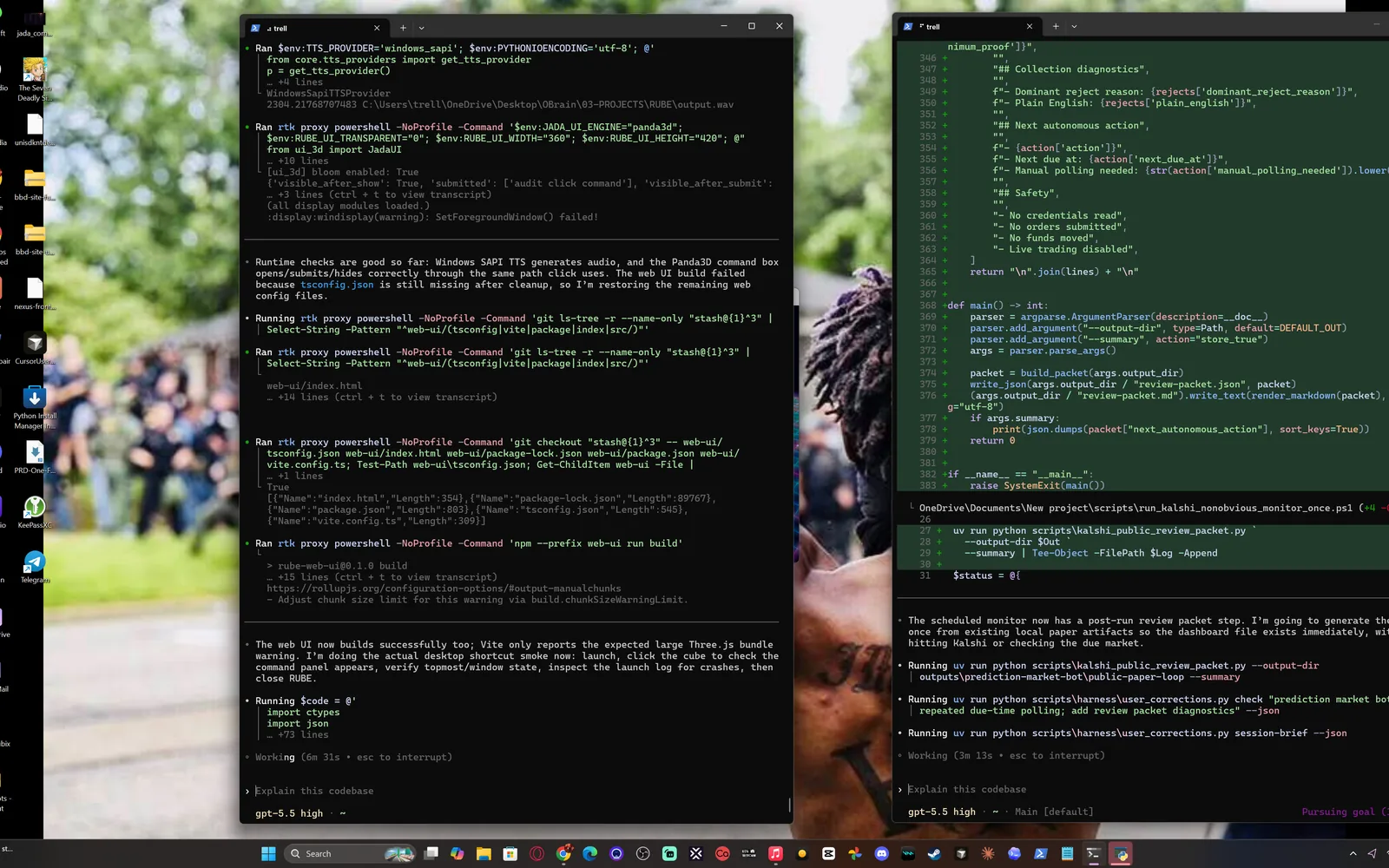Open the PRD-One-F file on desktop

[35, 457]
